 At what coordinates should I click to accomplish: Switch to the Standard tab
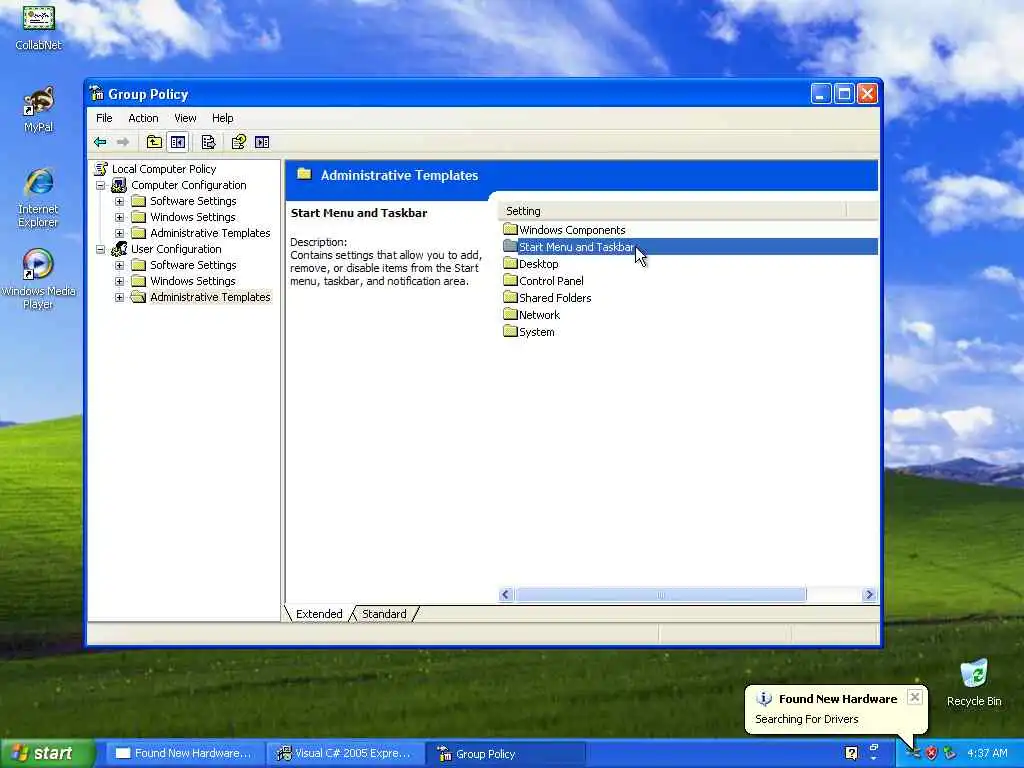[384, 614]
